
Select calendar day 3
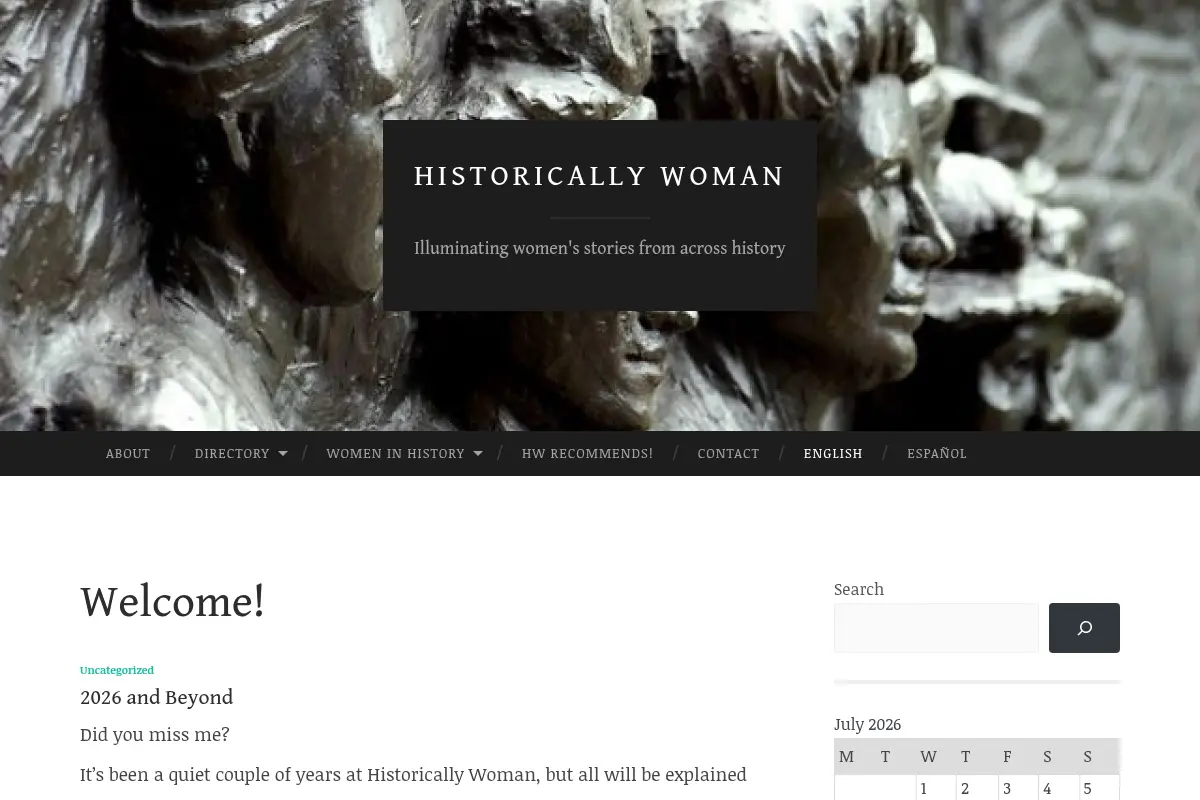click(1007, 788)
